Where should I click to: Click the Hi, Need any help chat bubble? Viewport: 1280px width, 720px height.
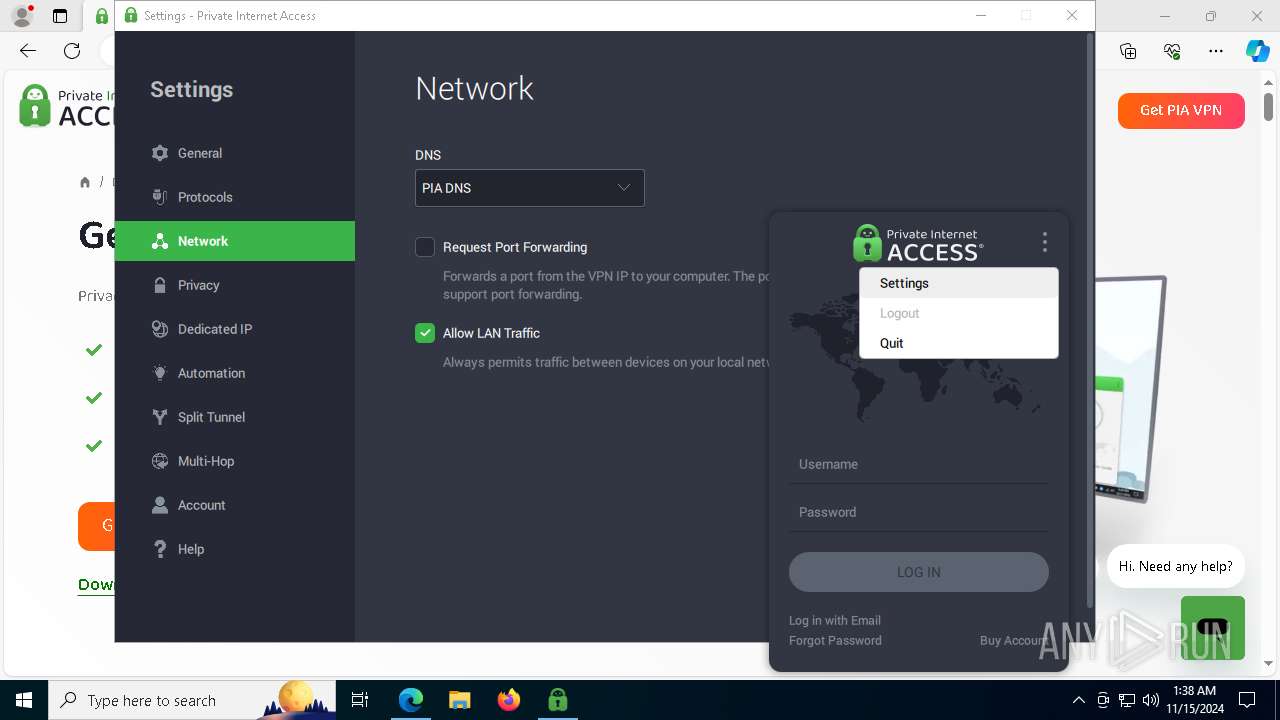pos(1175,566)
